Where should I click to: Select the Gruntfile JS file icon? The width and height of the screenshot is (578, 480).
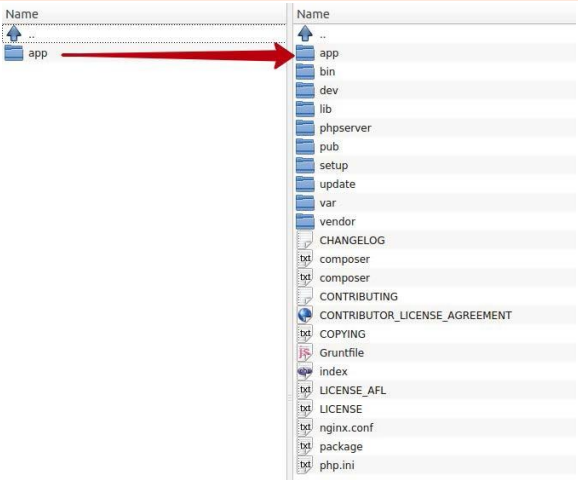click(305, 352)
